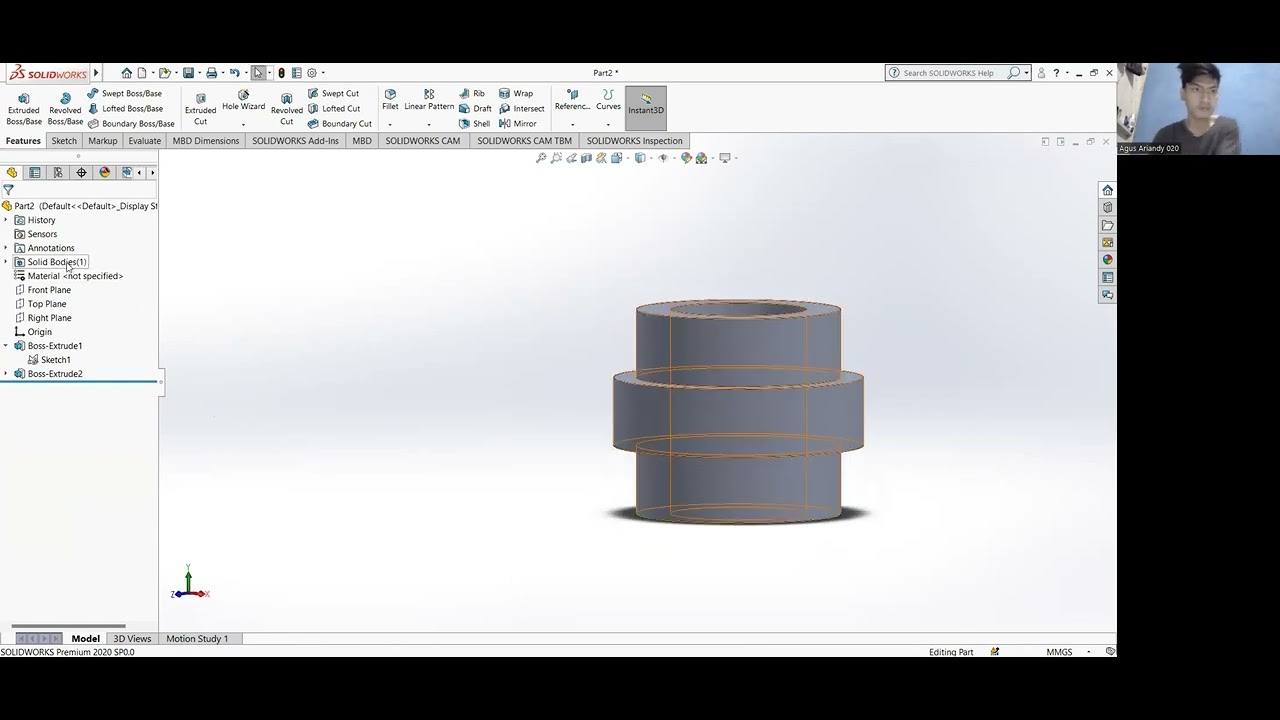Click the Save icon in top toolbar
Image resolution: width=1280 pixels, height=720 pixels.
(x=187, y=73)
